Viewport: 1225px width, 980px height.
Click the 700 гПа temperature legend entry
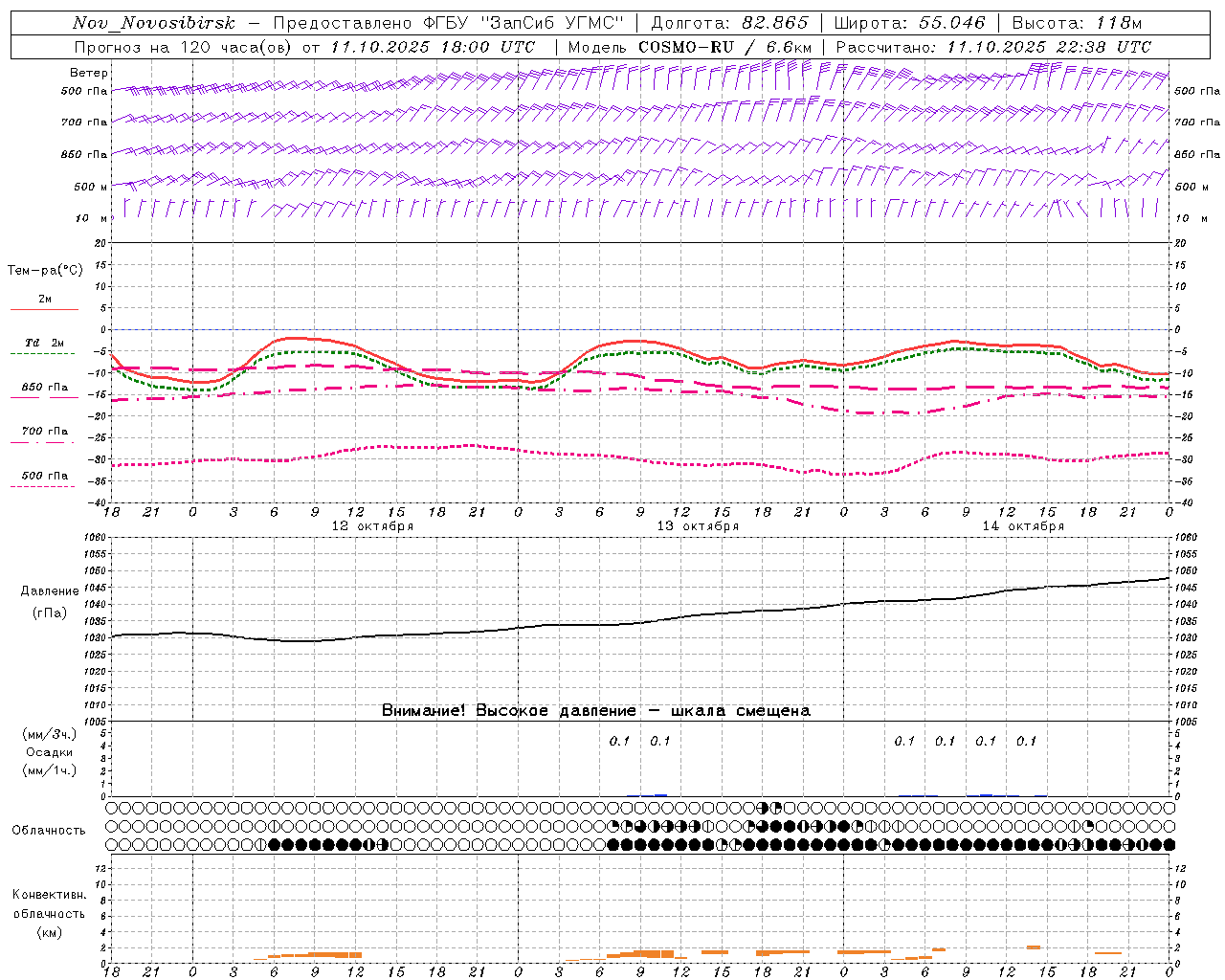[x=45, y=431]
